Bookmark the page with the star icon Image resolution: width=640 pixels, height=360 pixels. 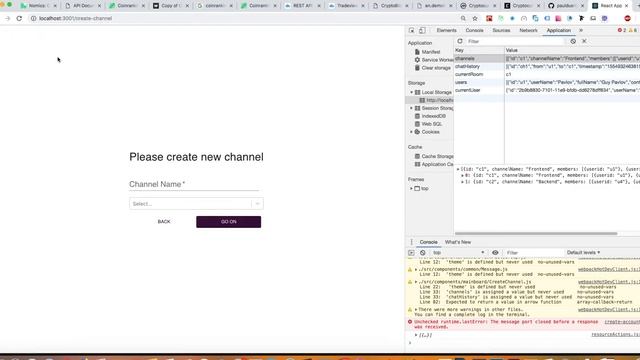[475, 18]
